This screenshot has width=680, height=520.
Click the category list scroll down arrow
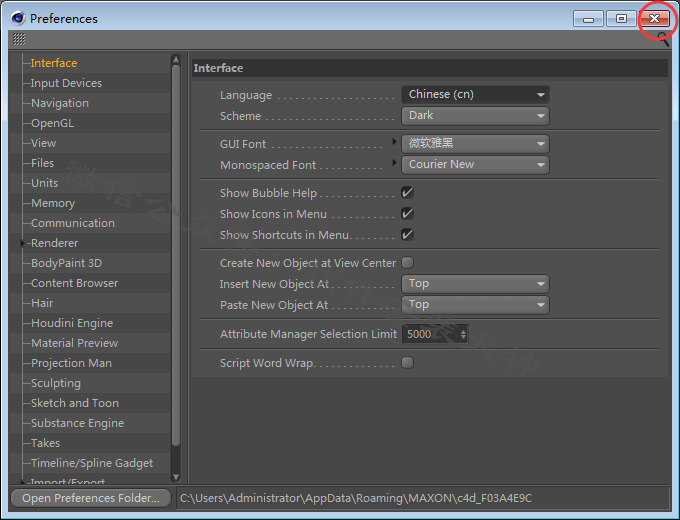click(x=176, y=477)
